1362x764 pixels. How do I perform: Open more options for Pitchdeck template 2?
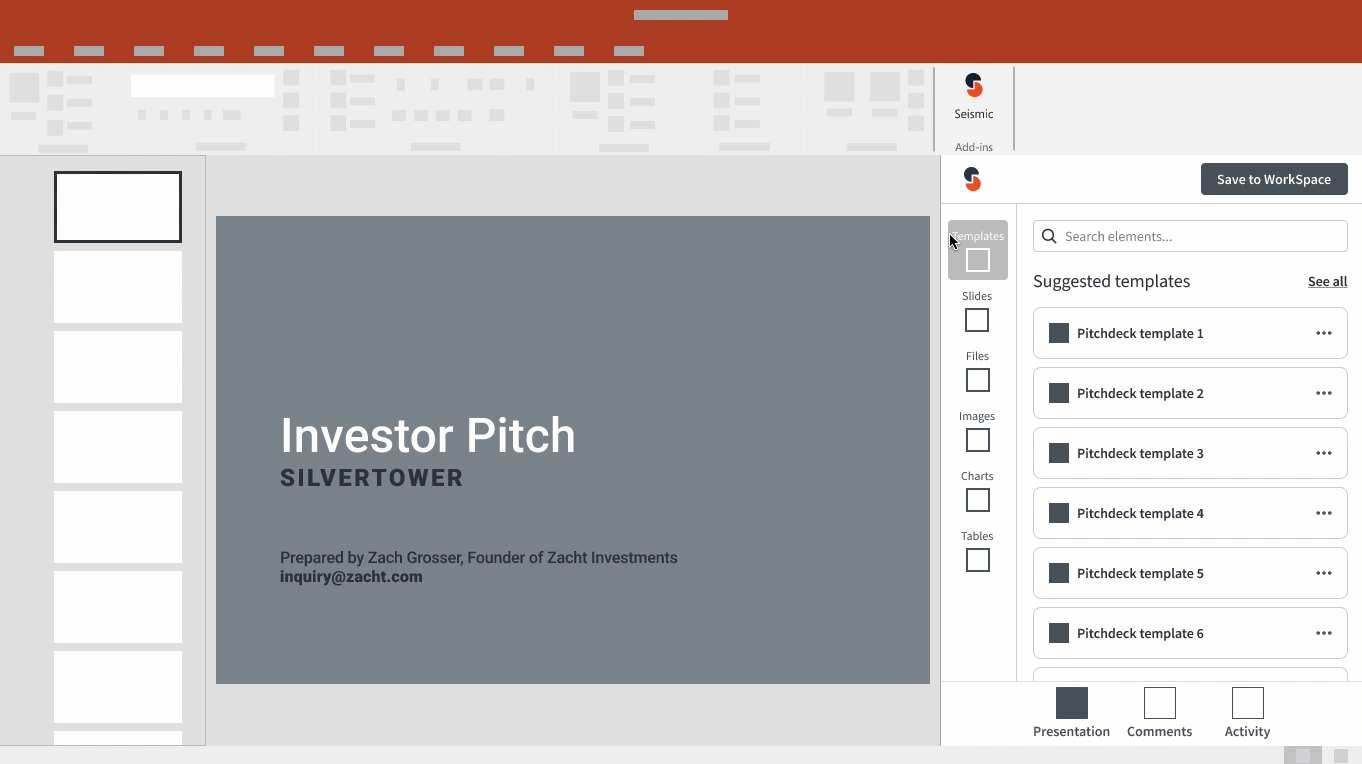pos(1324,393)
